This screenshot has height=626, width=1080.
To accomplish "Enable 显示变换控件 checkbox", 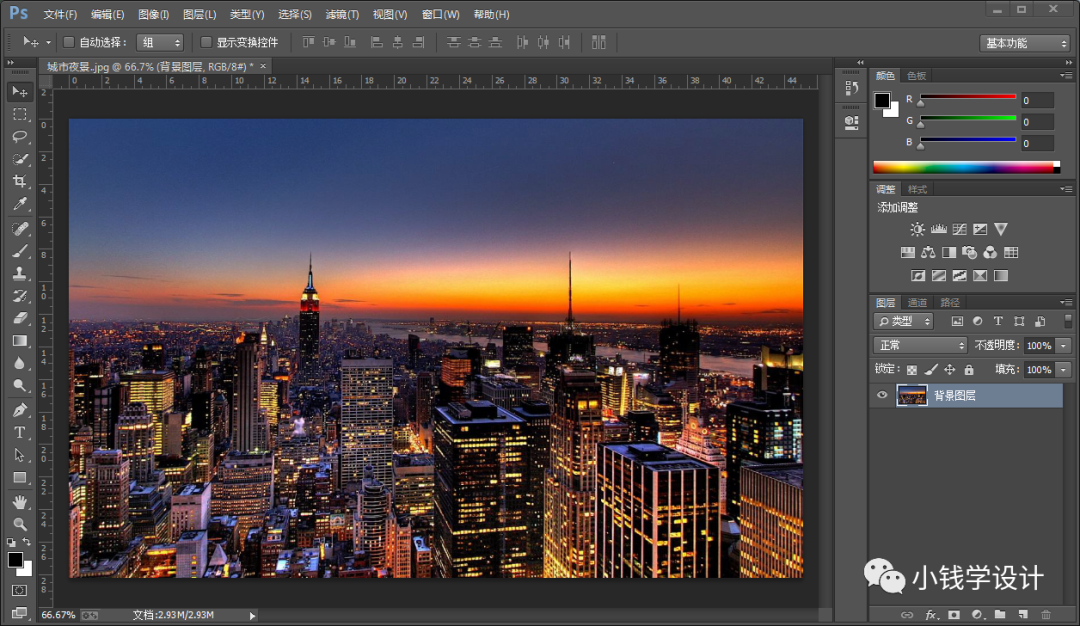I will tap(206, 43).
